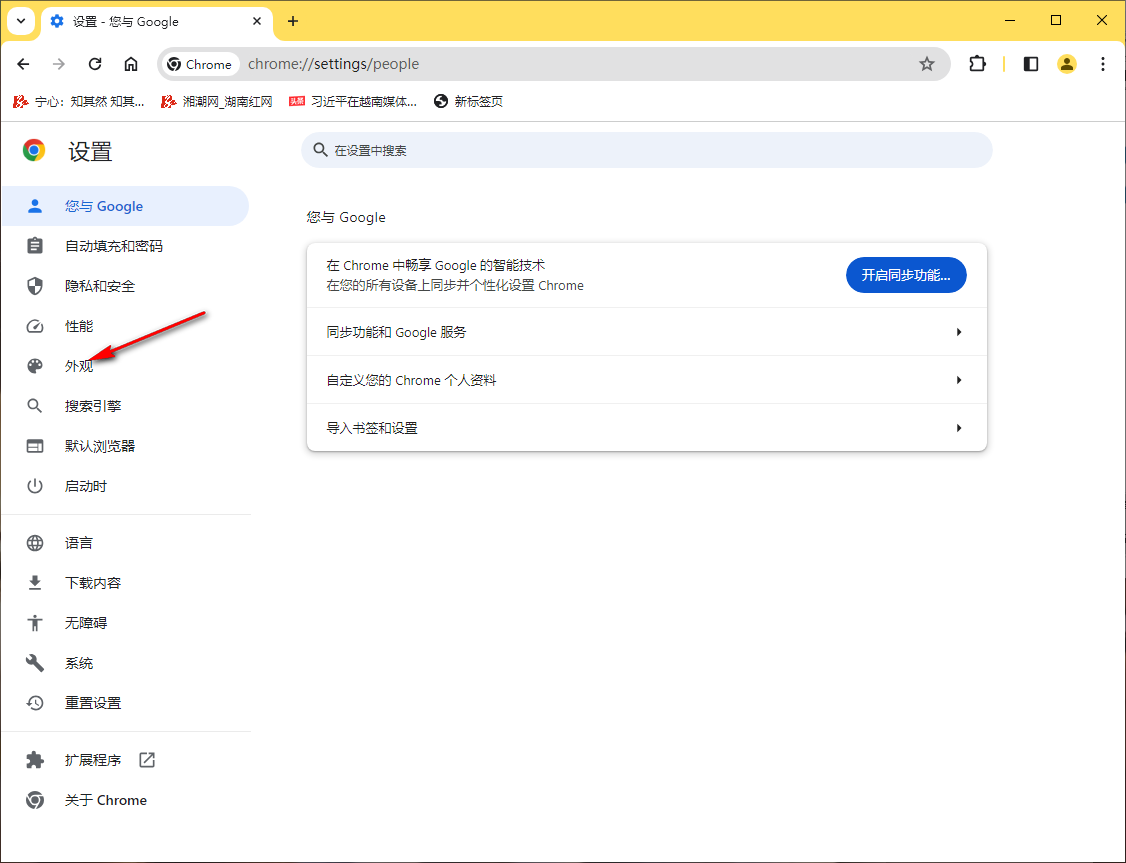Screen dimensions: 1126x863
Task: Open a new tab
Action: coord(293,21)
